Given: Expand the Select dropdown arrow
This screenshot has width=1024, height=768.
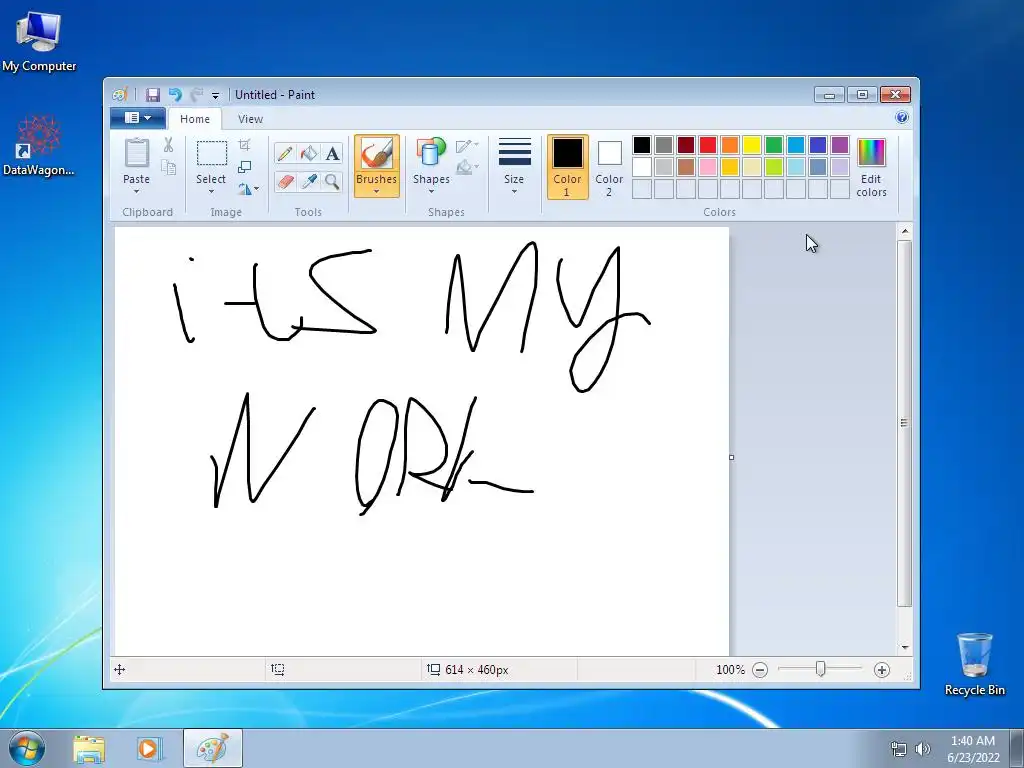Looking at the screenshot, I should coord(211,192).
